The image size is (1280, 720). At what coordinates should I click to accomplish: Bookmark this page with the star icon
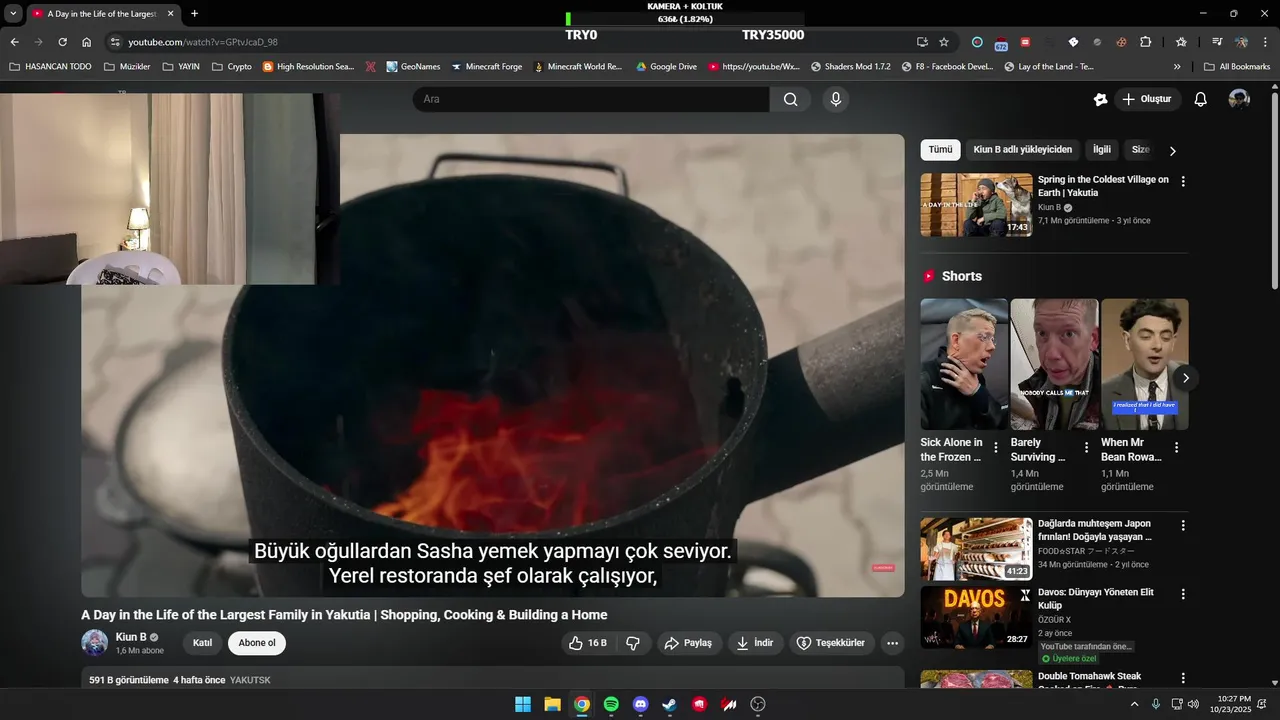tap(944, 42)
